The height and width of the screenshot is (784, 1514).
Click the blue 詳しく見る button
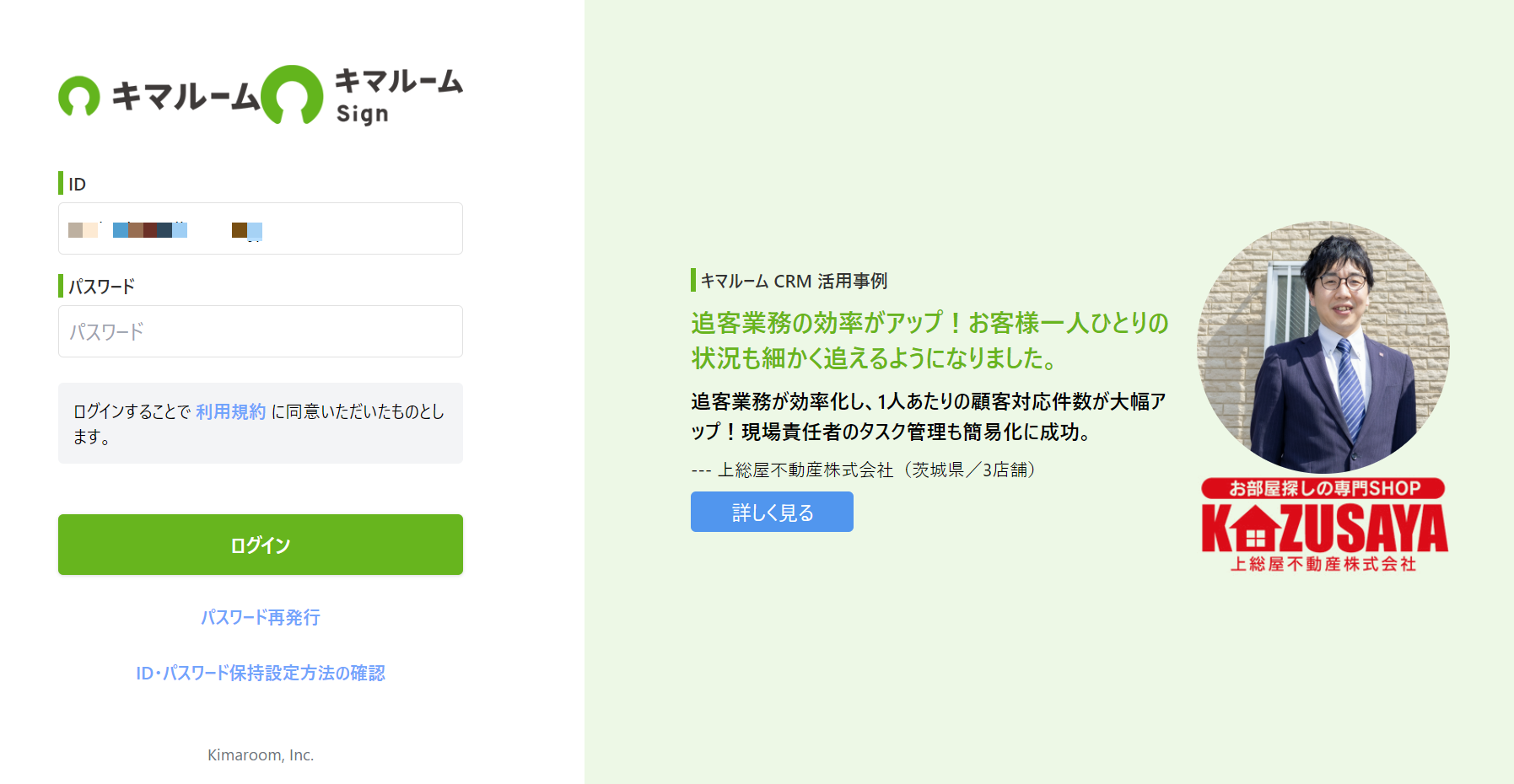coord(772,512)
